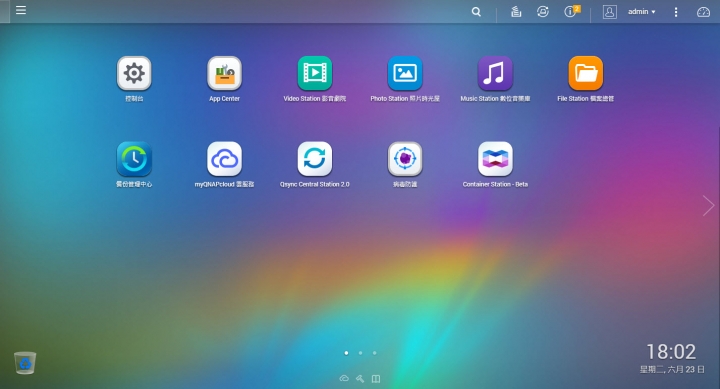Open the antivirus protection app

pyautogui.click(x=405, y=159)
